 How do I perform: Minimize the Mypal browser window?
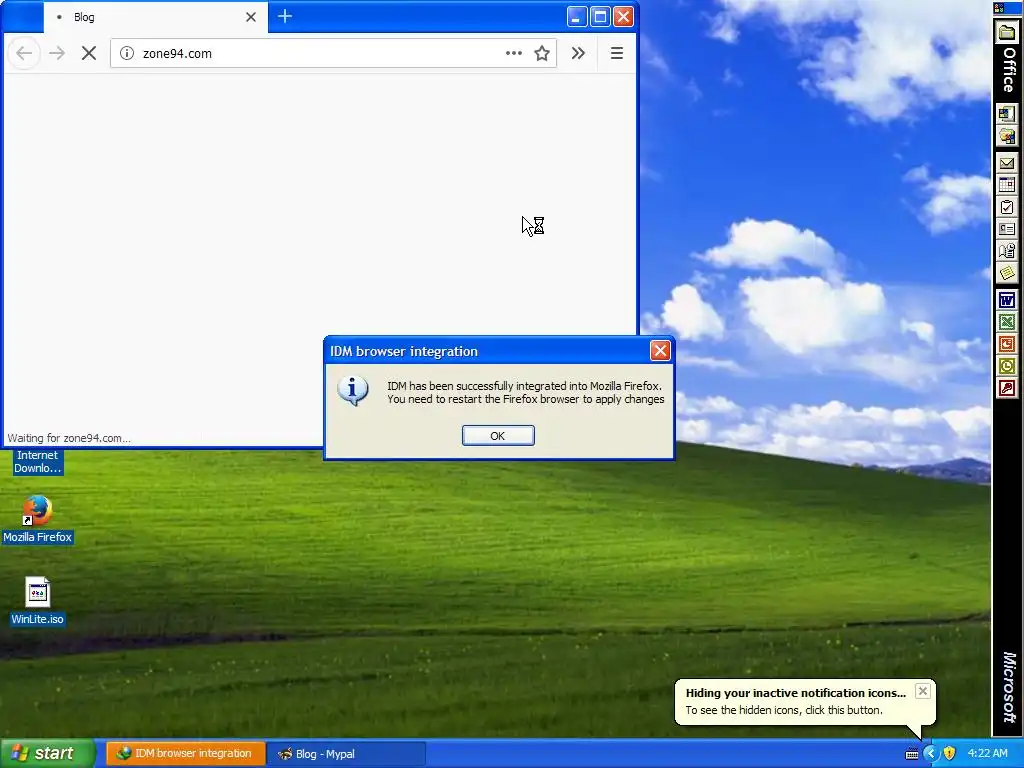tap(577, 16)
